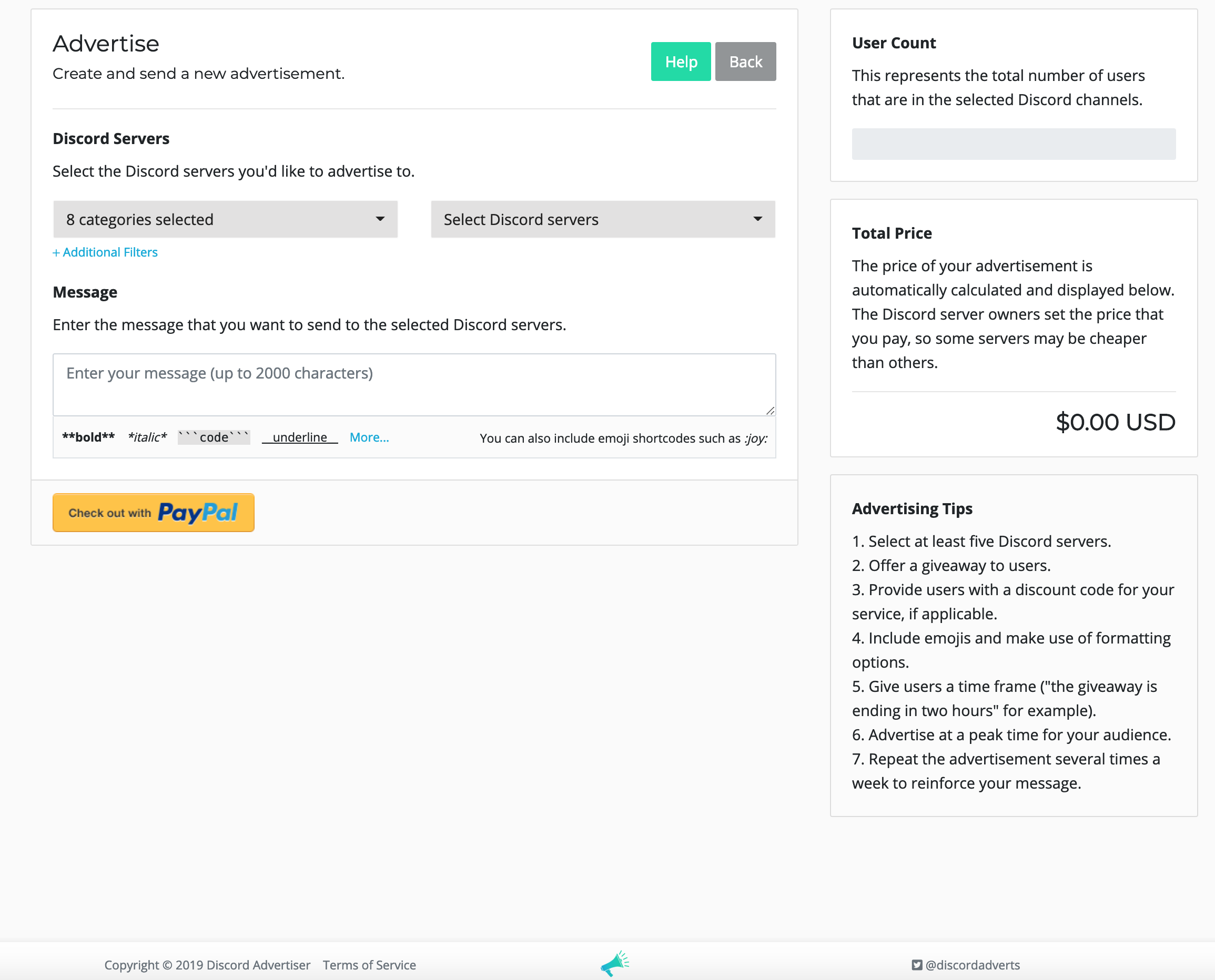This screenshot has width=1215, height=980.
Task: Open the green Help button
Action: [681, 62]
